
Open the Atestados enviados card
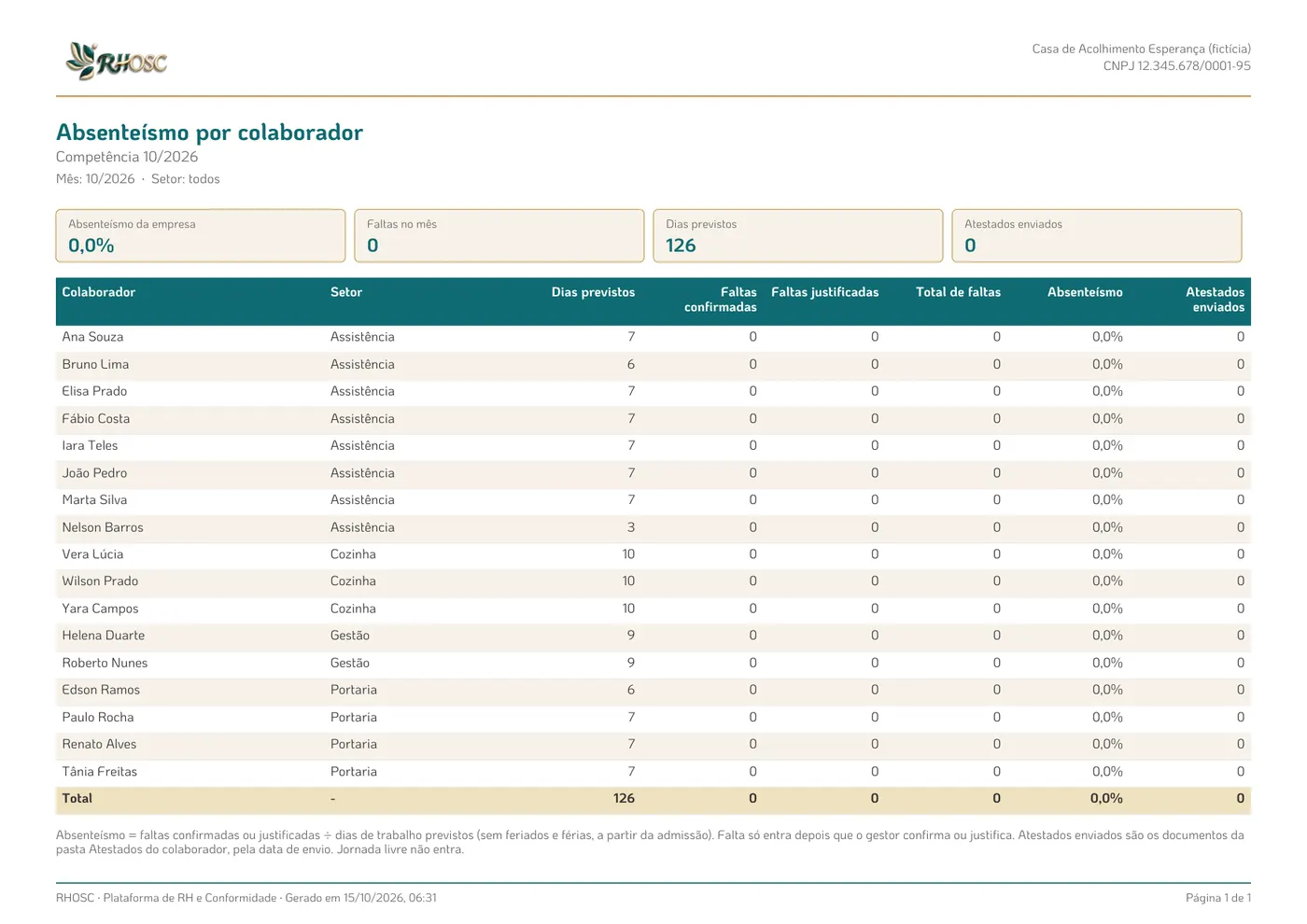tap(1097, 235)
